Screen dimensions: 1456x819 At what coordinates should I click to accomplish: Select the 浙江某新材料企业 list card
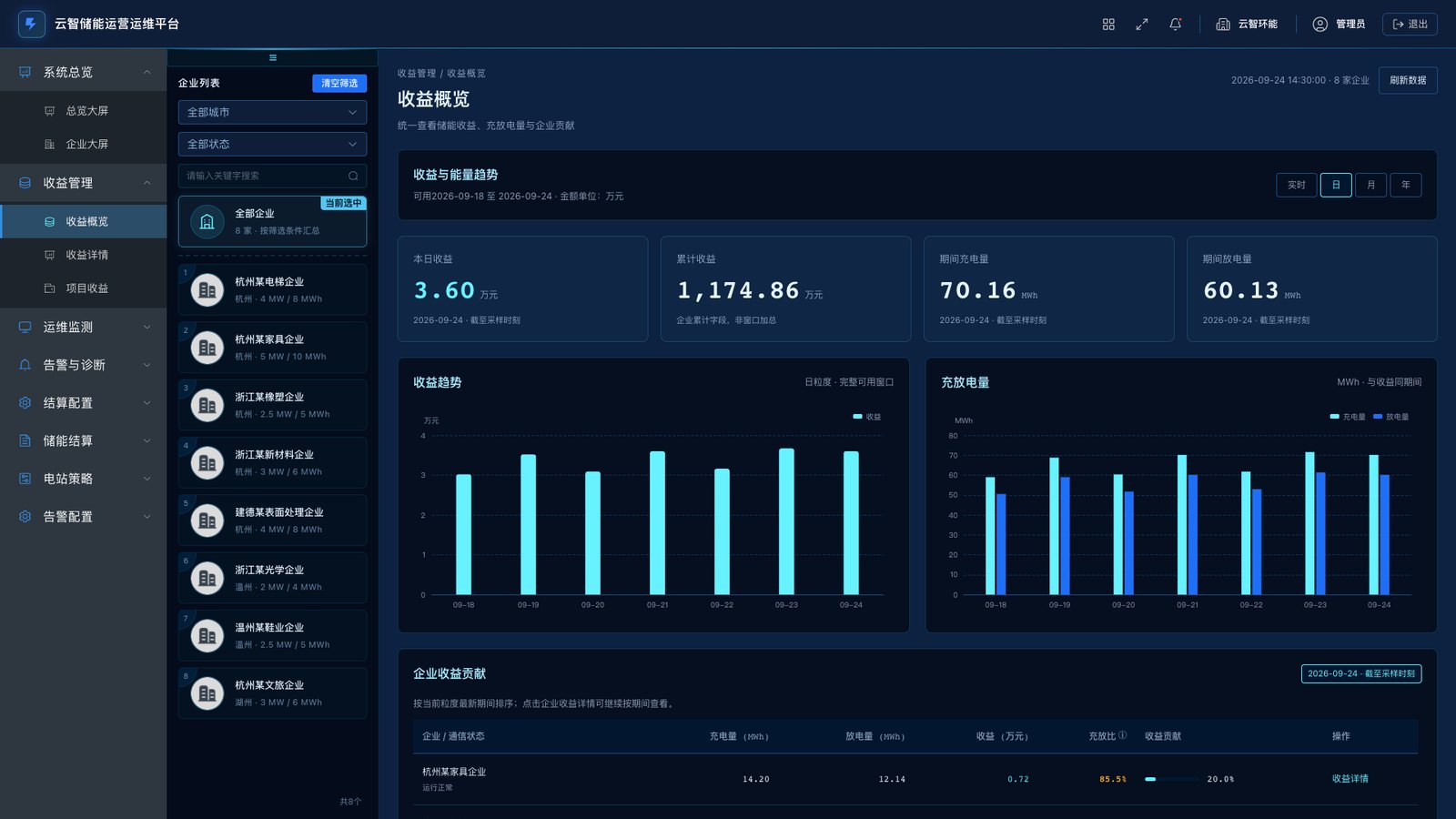(x=273, y=463)
